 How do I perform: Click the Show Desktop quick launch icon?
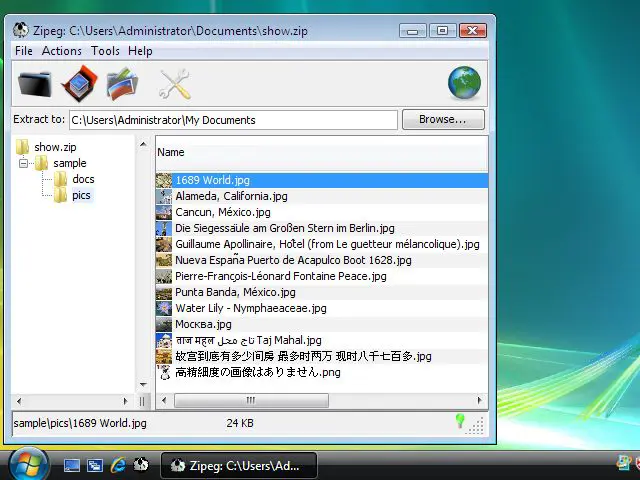(72, 465)
